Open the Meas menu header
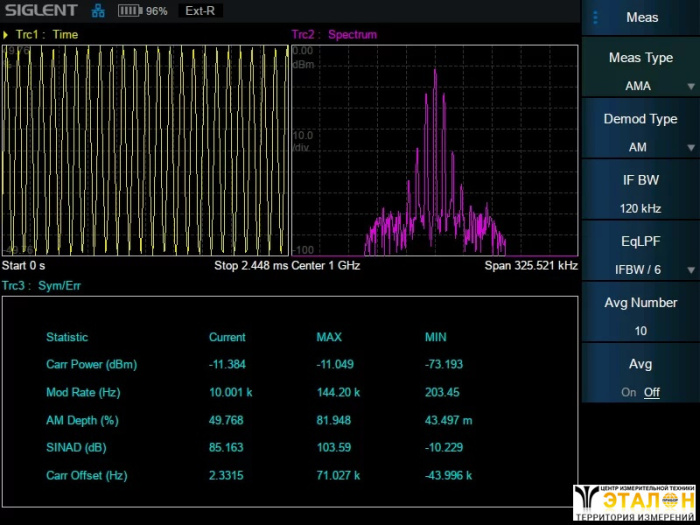Image resolution: width=700 pixels, height=525 pixels. pos(641,17)
